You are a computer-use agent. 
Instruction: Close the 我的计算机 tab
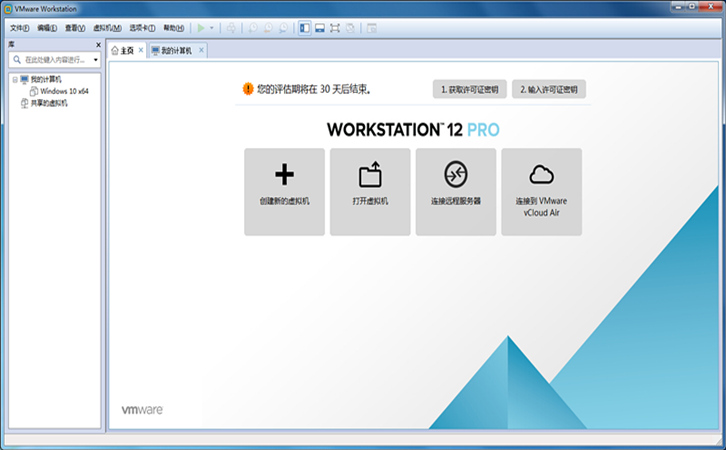tap(201, 50)
